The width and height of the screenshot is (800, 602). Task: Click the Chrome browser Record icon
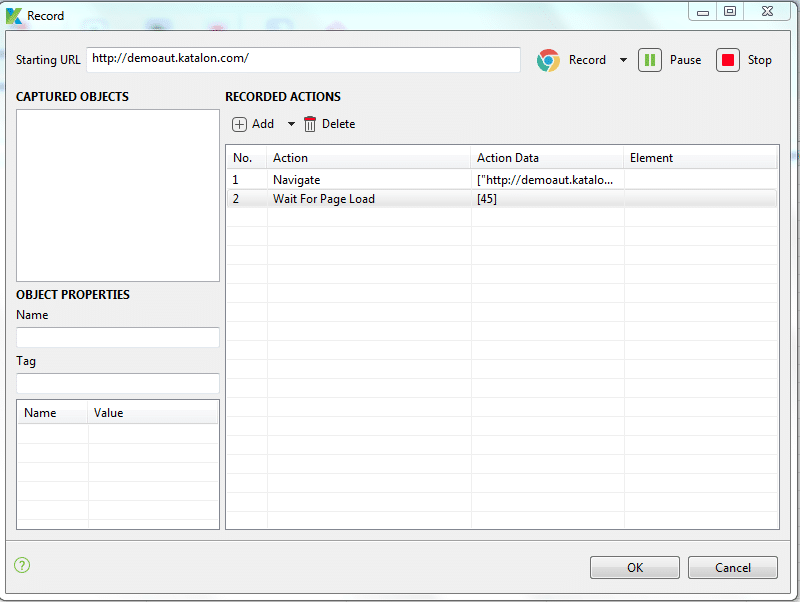(548, 60)
